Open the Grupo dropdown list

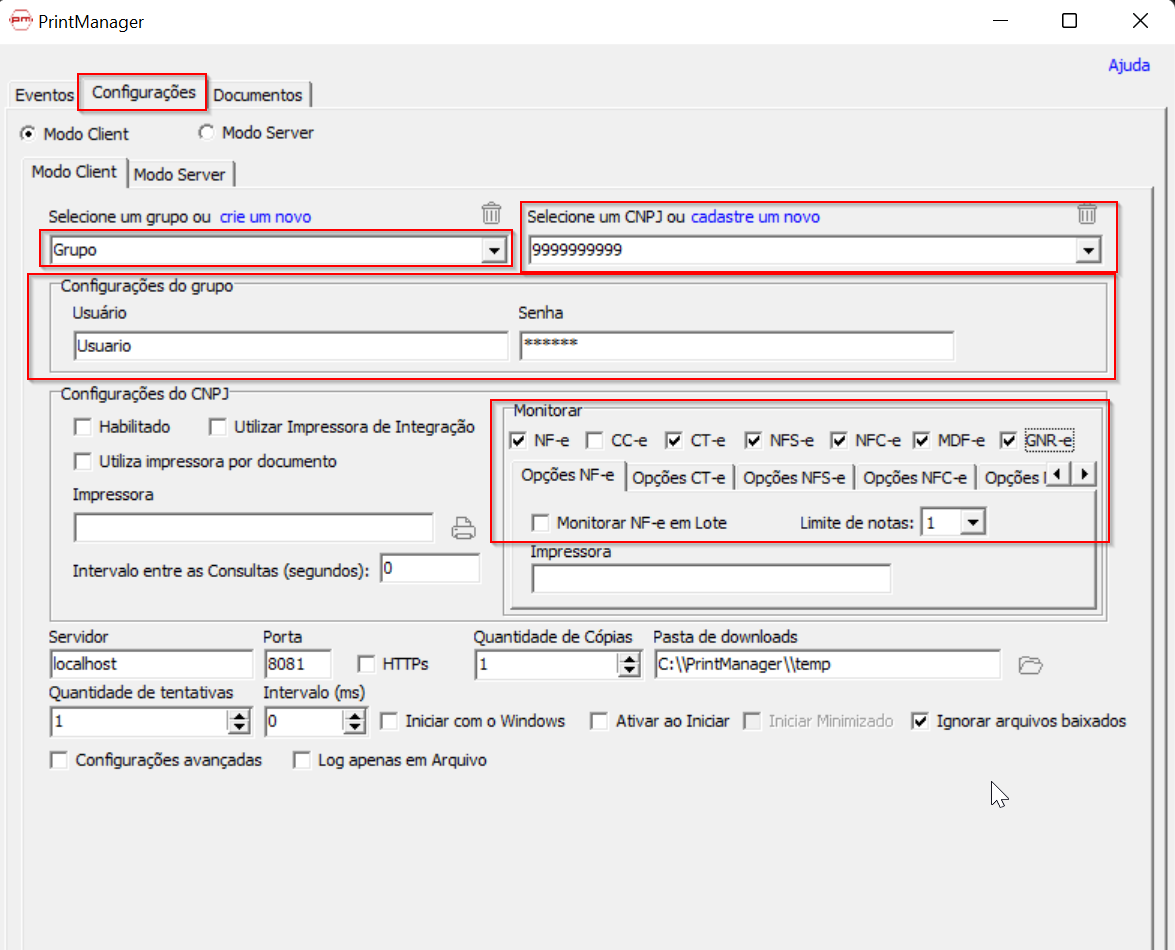pyautogui.click(x=495, y=249)
